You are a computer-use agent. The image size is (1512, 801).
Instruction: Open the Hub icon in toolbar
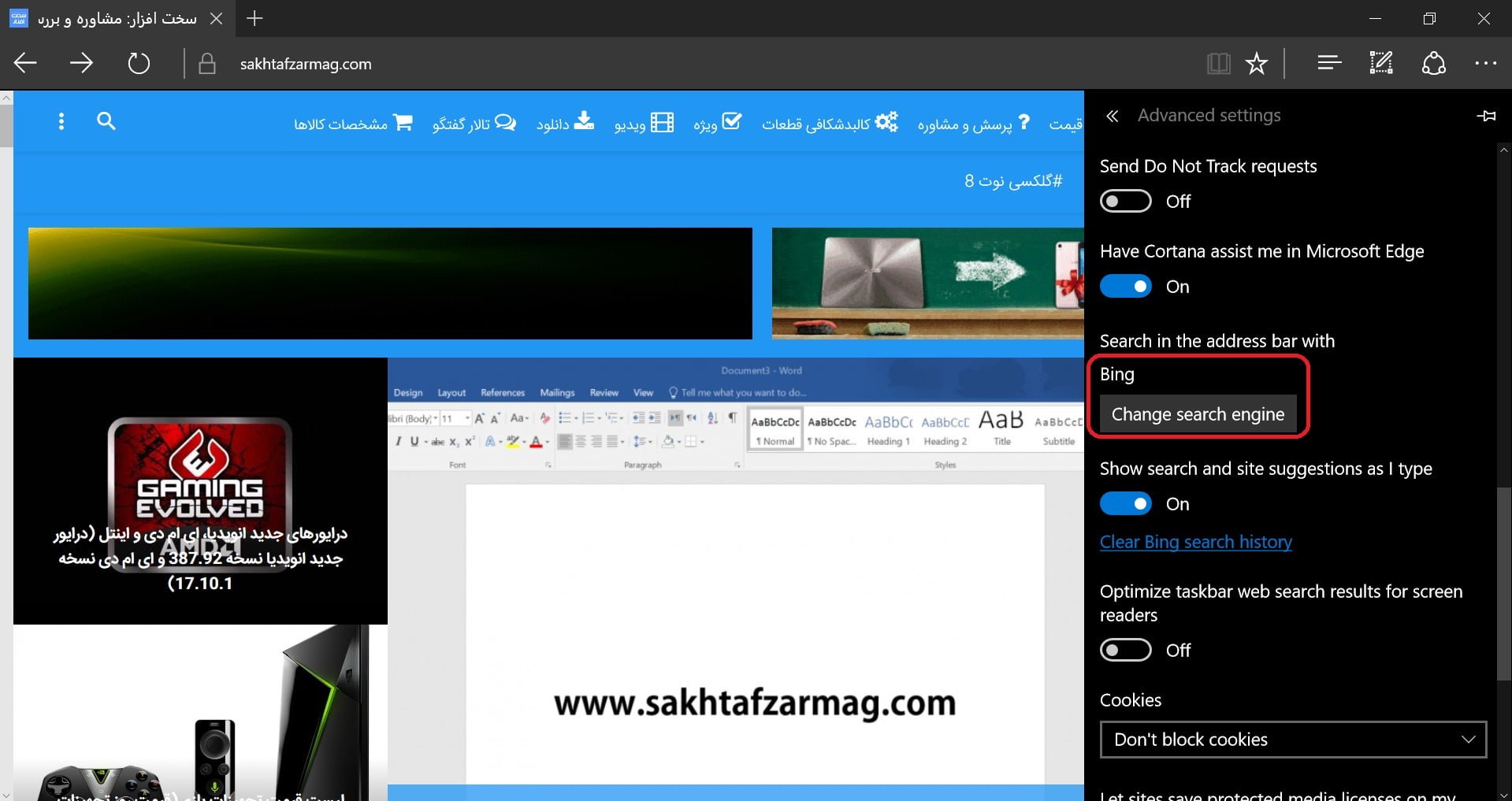(x=1329, y=63)
